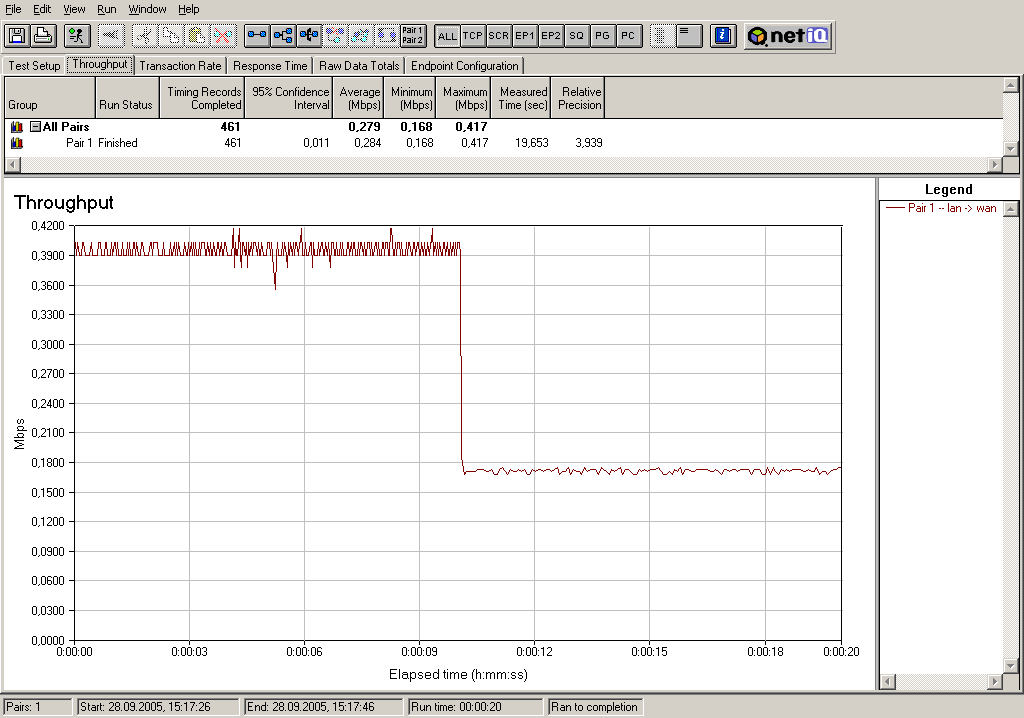Click the Add pair toolbar icon
This screenshot has width=1024, height=718.
click(257, 35)
